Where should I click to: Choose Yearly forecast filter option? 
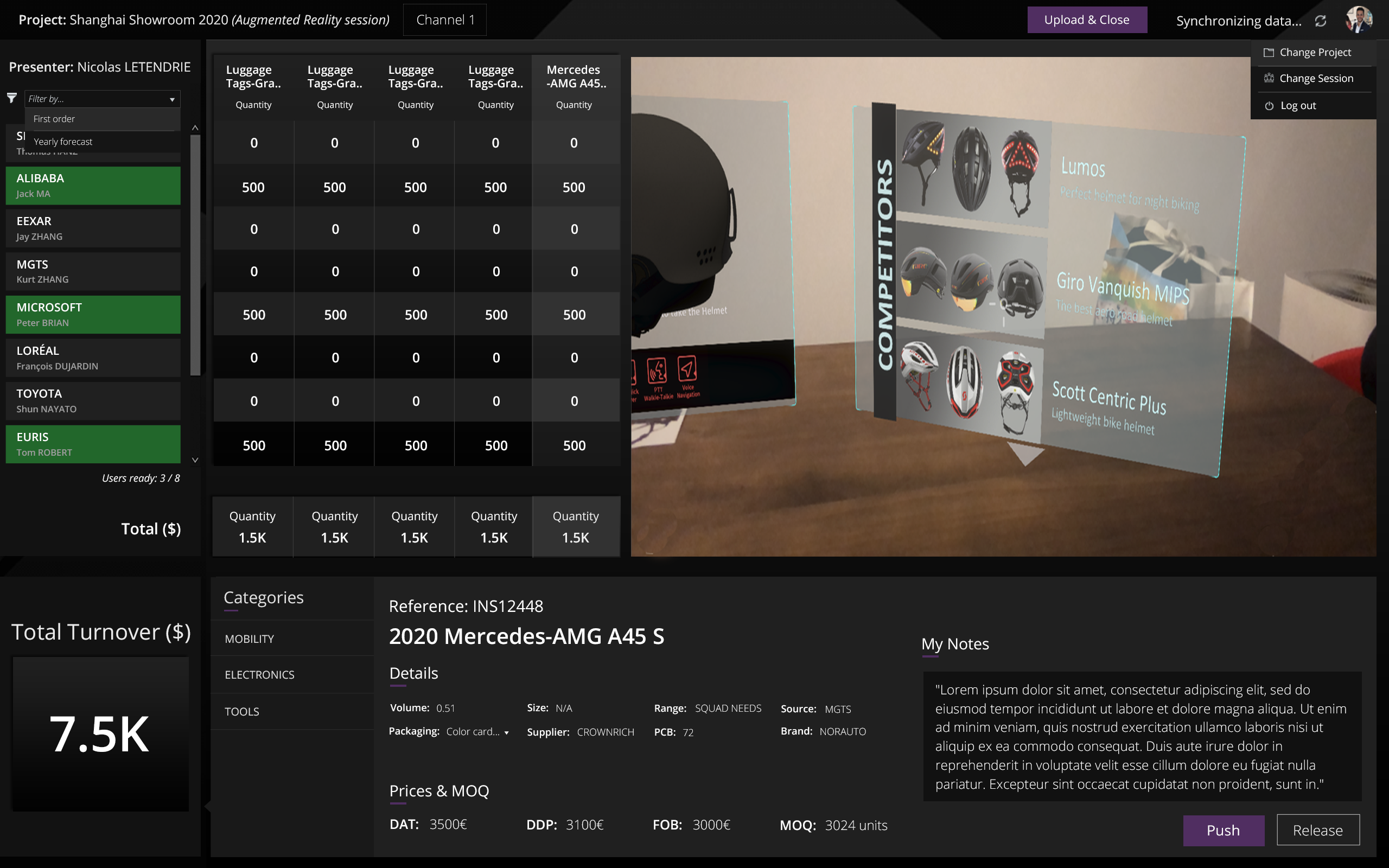click(x=63, y=142)
